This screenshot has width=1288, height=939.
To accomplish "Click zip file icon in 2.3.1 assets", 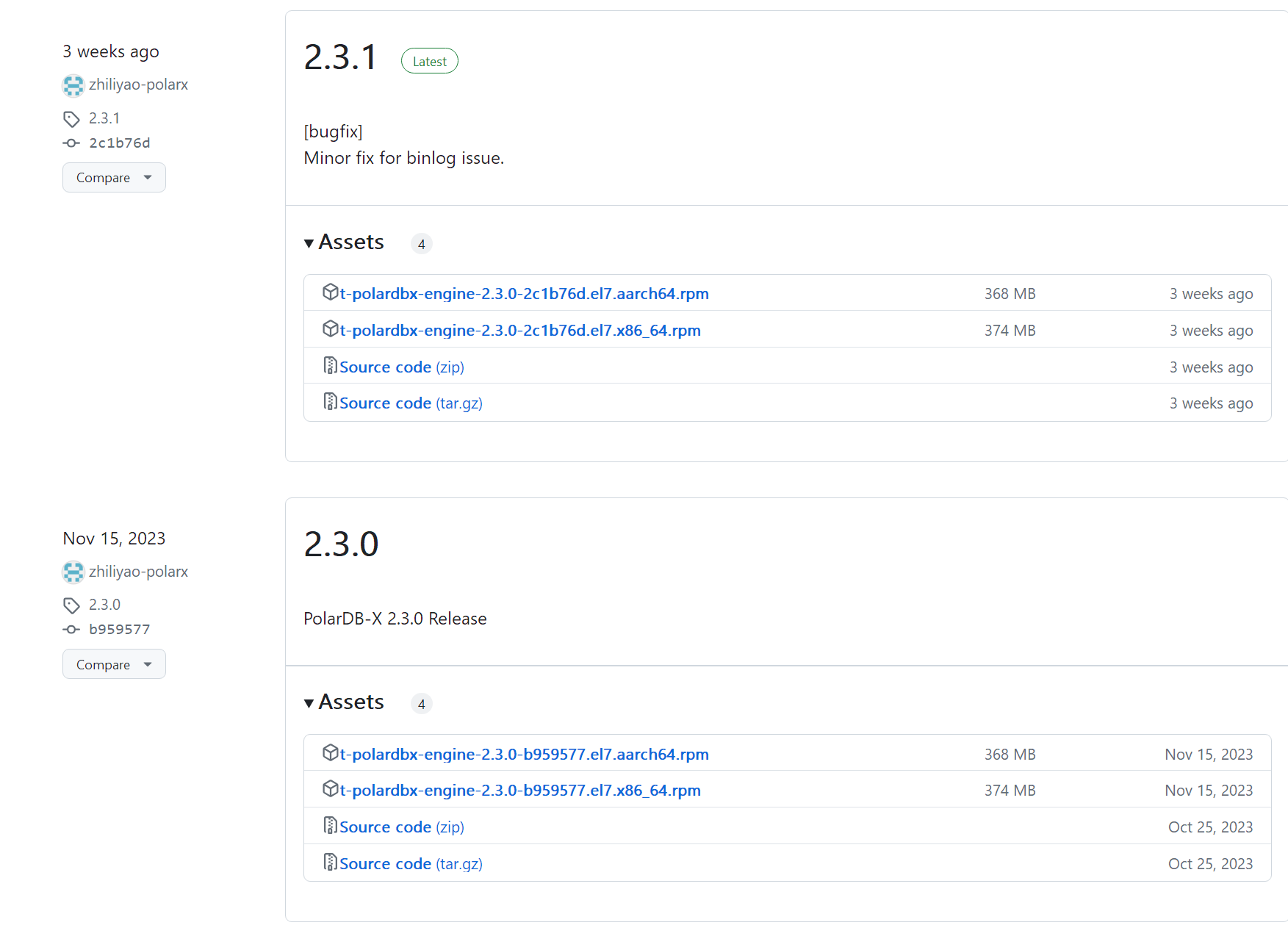I will coord(331,365).
